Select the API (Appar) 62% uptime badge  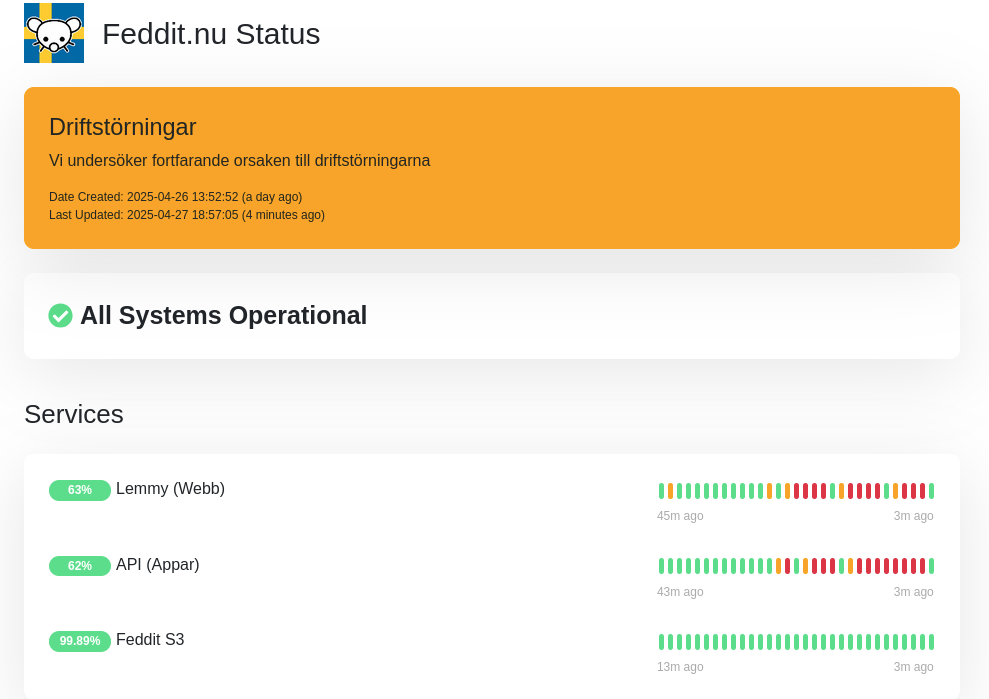[79, 566]
